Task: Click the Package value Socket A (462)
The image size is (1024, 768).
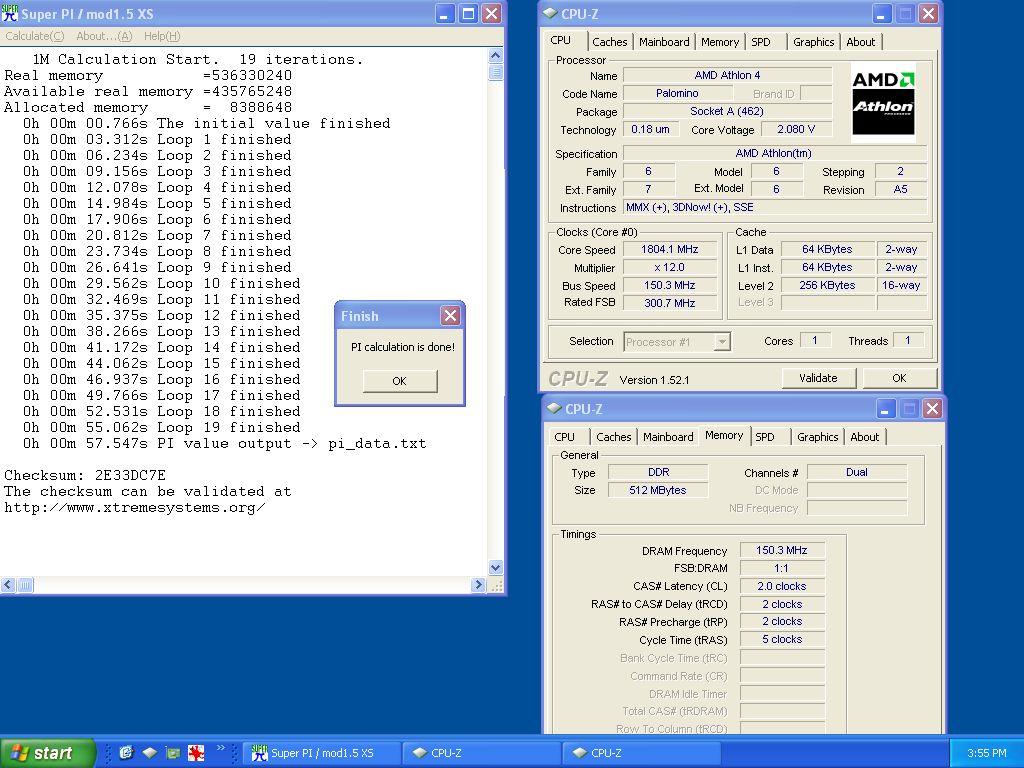Action: (x=727, y=111)
